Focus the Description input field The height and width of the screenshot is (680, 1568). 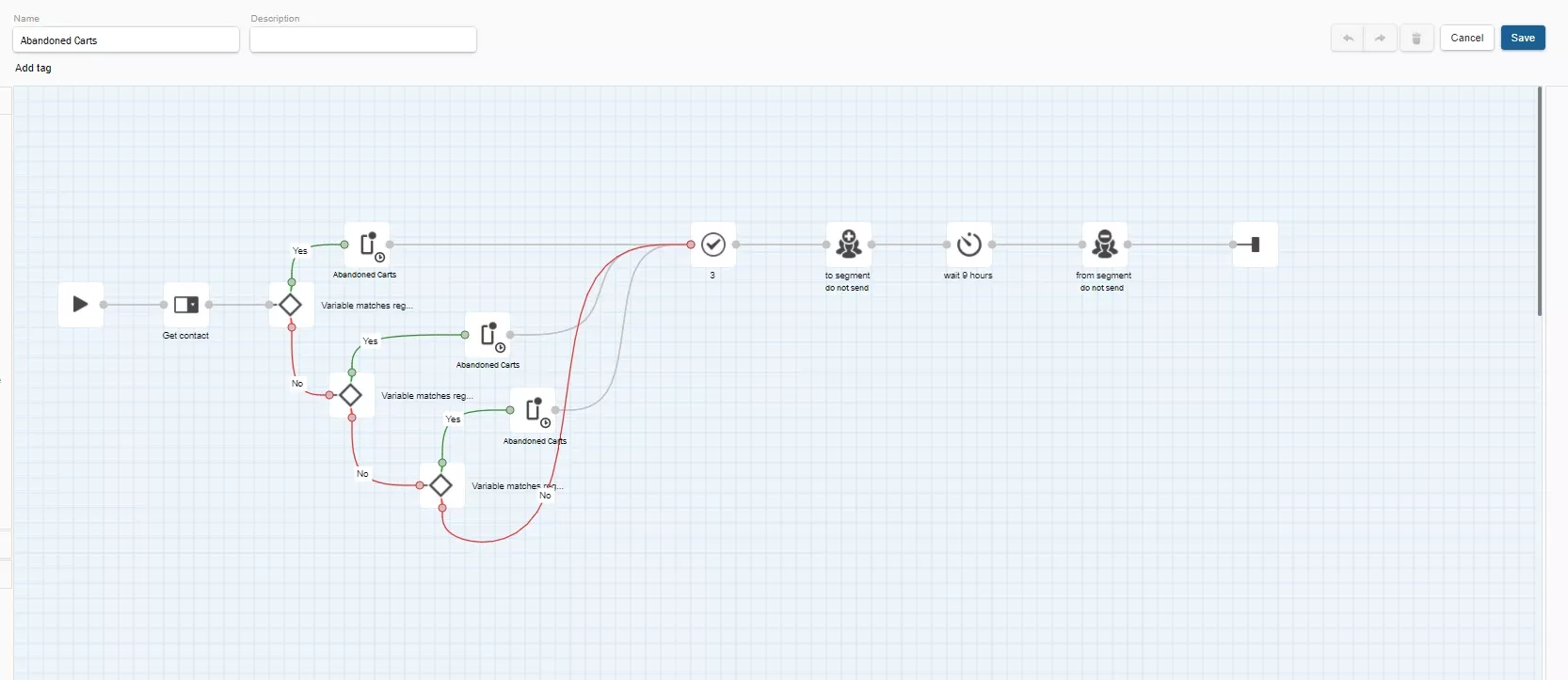tap(363, 40)
